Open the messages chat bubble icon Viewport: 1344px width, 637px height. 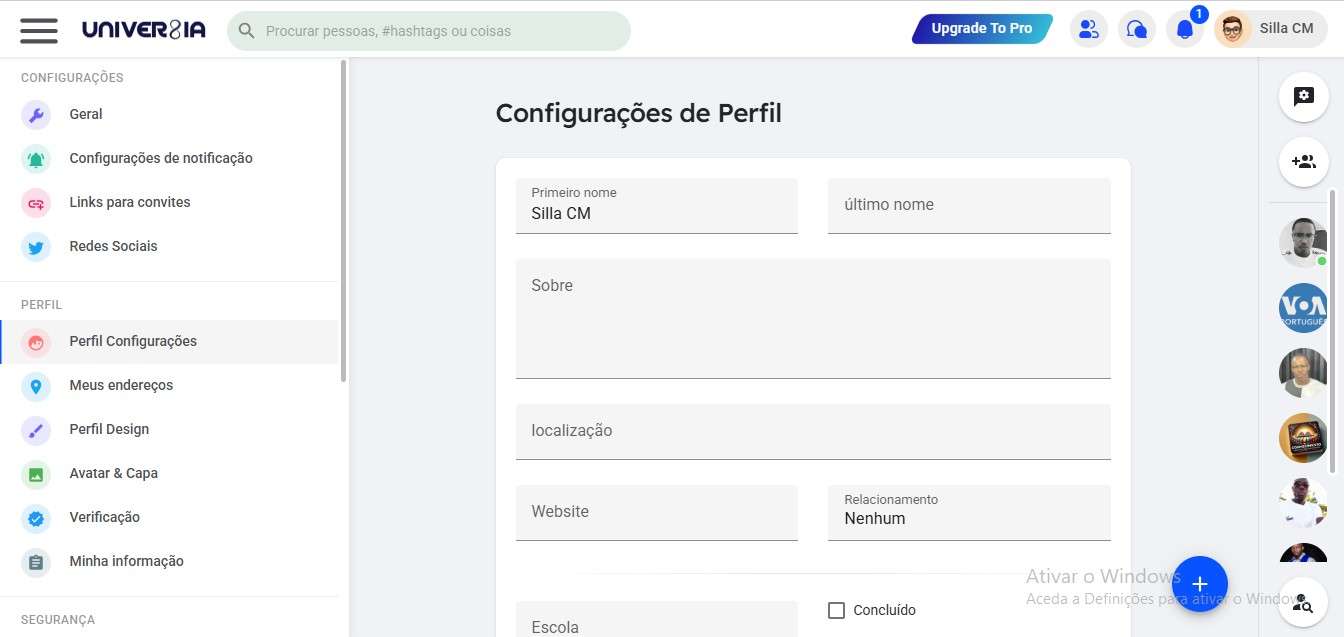[1137, 30]
